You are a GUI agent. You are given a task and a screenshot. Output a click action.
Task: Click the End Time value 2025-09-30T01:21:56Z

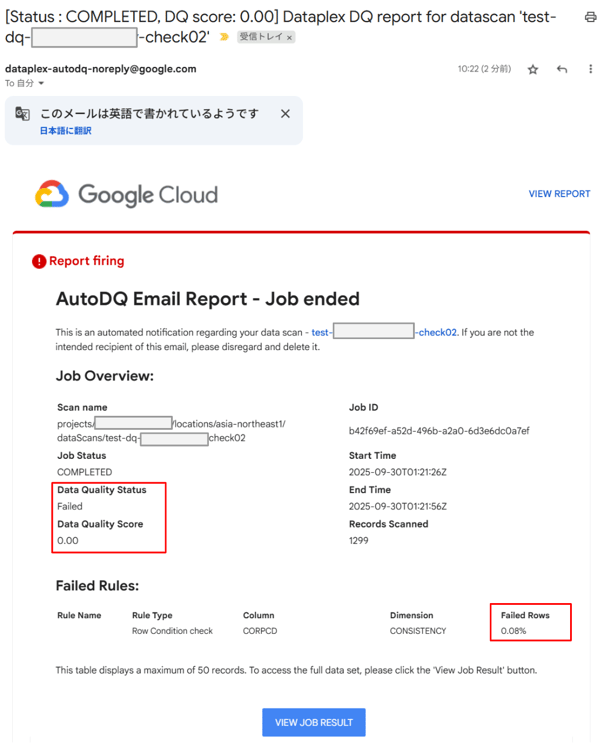click(x=397, y=506)
